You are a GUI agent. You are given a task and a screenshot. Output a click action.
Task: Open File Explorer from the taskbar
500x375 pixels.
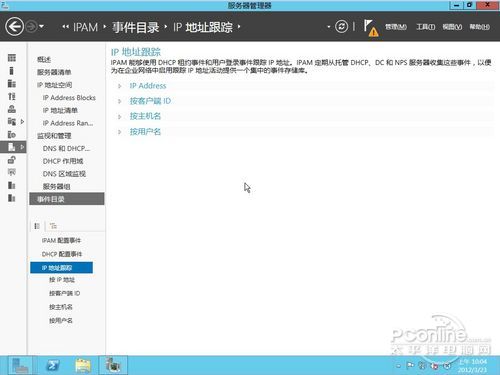(83, 365)
